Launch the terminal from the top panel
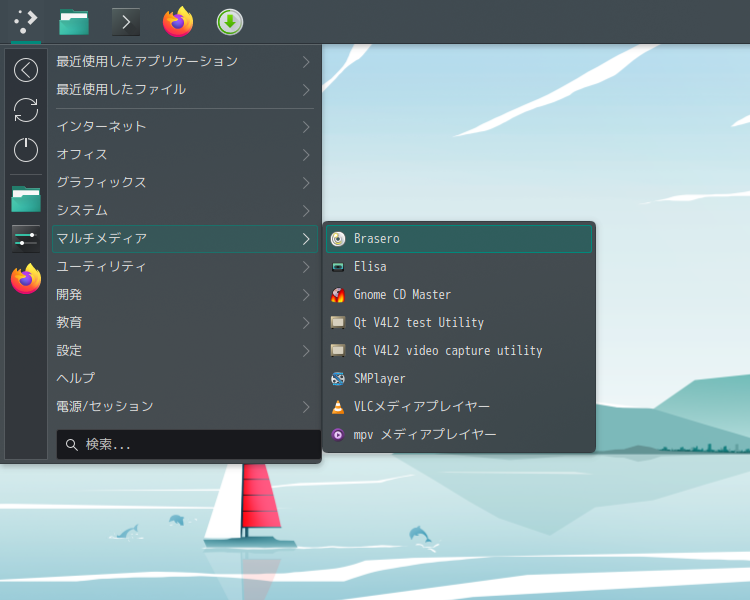Viewport: 750px width, 600px height. point(126,22)
